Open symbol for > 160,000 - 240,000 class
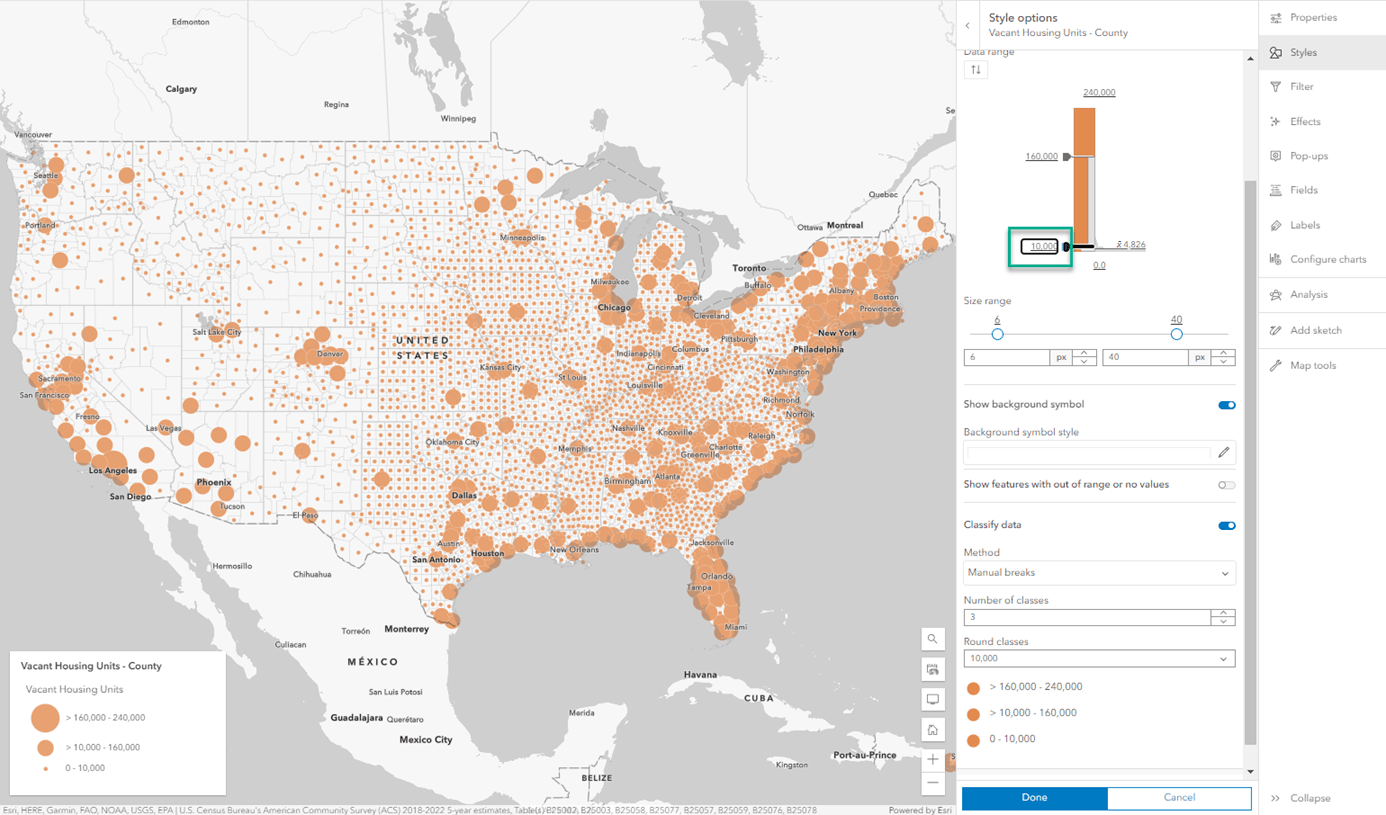 pos(973,689)
